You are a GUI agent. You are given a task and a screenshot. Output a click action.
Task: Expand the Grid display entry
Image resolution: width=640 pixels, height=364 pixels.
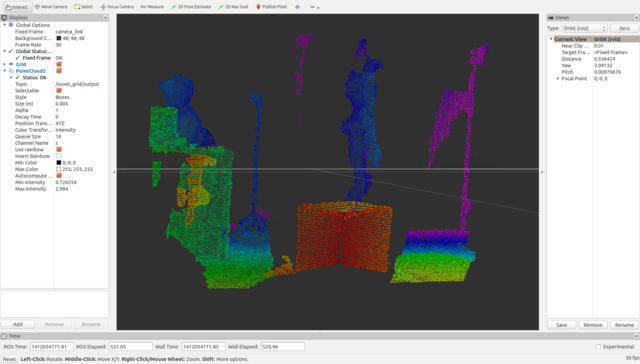[4, 64]
